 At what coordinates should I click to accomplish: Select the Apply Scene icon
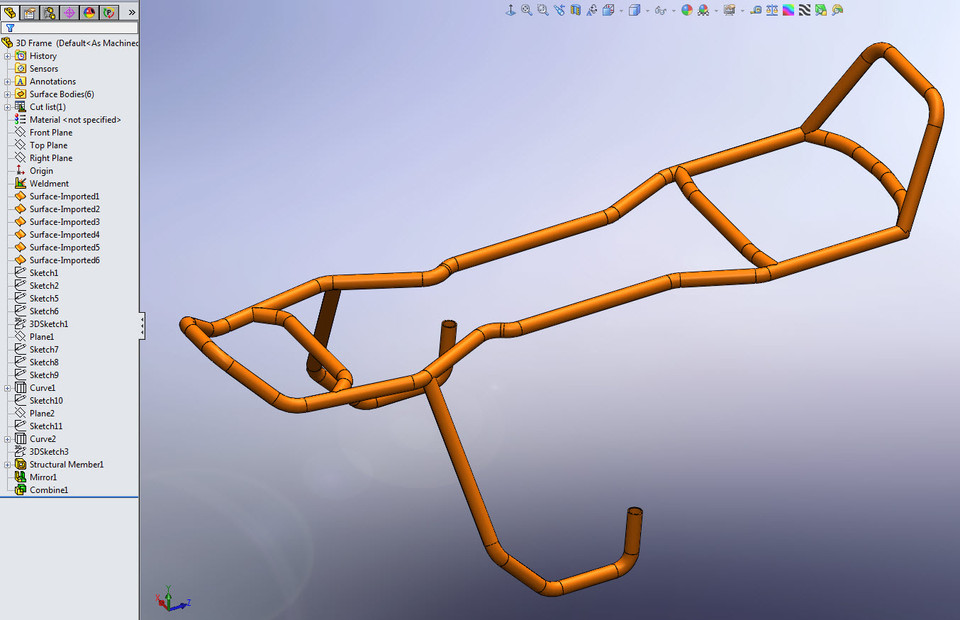tap(703, 8)
